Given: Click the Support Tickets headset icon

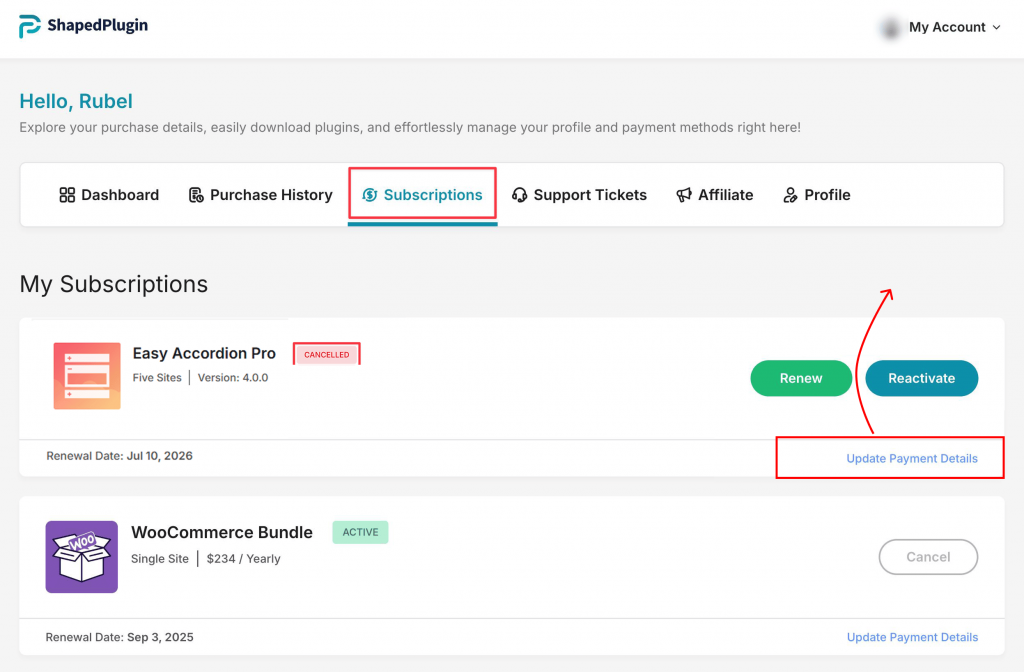Looking at the screenshot, I should click(519, 195).
